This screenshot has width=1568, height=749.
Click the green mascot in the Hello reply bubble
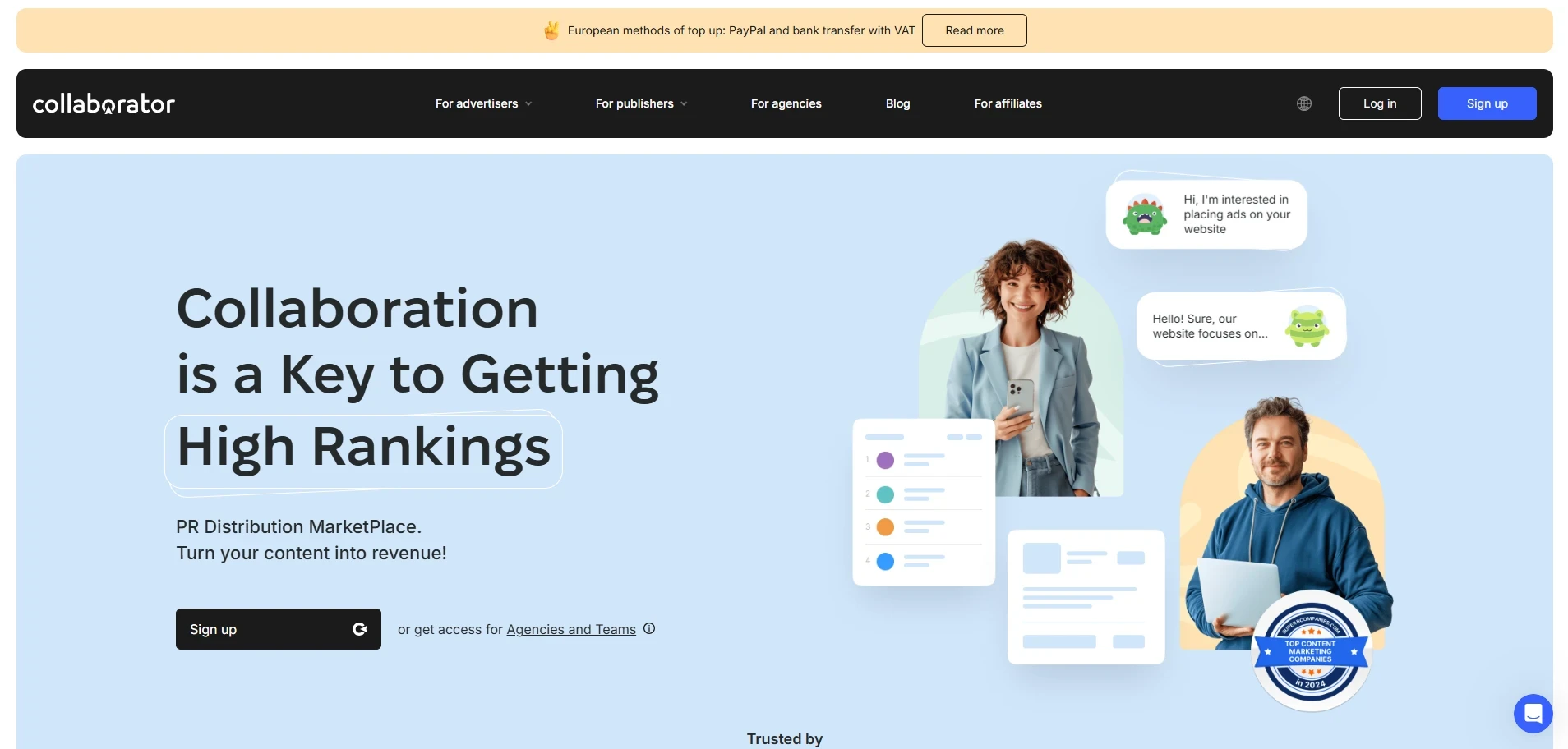[x=1307, y=326]
